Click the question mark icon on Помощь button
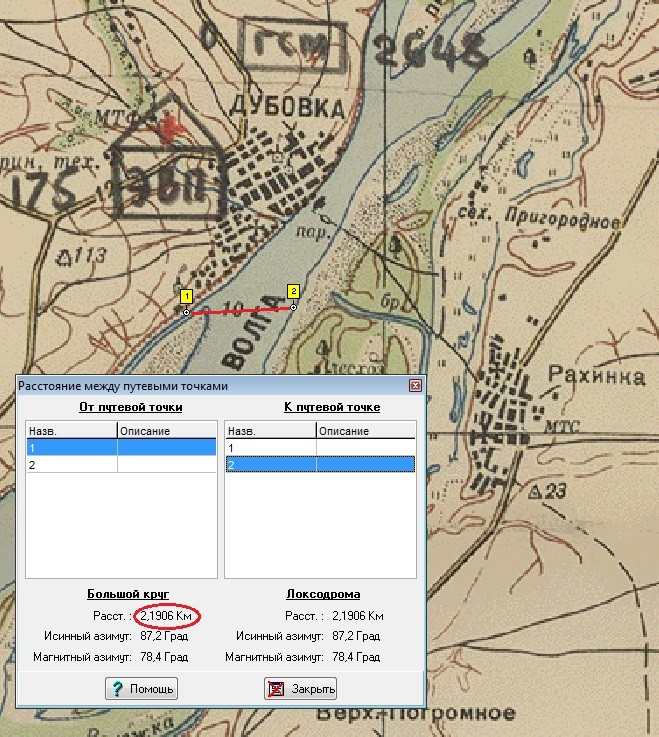The height and width of the screenshot is (737, 659). coord(116,689)
